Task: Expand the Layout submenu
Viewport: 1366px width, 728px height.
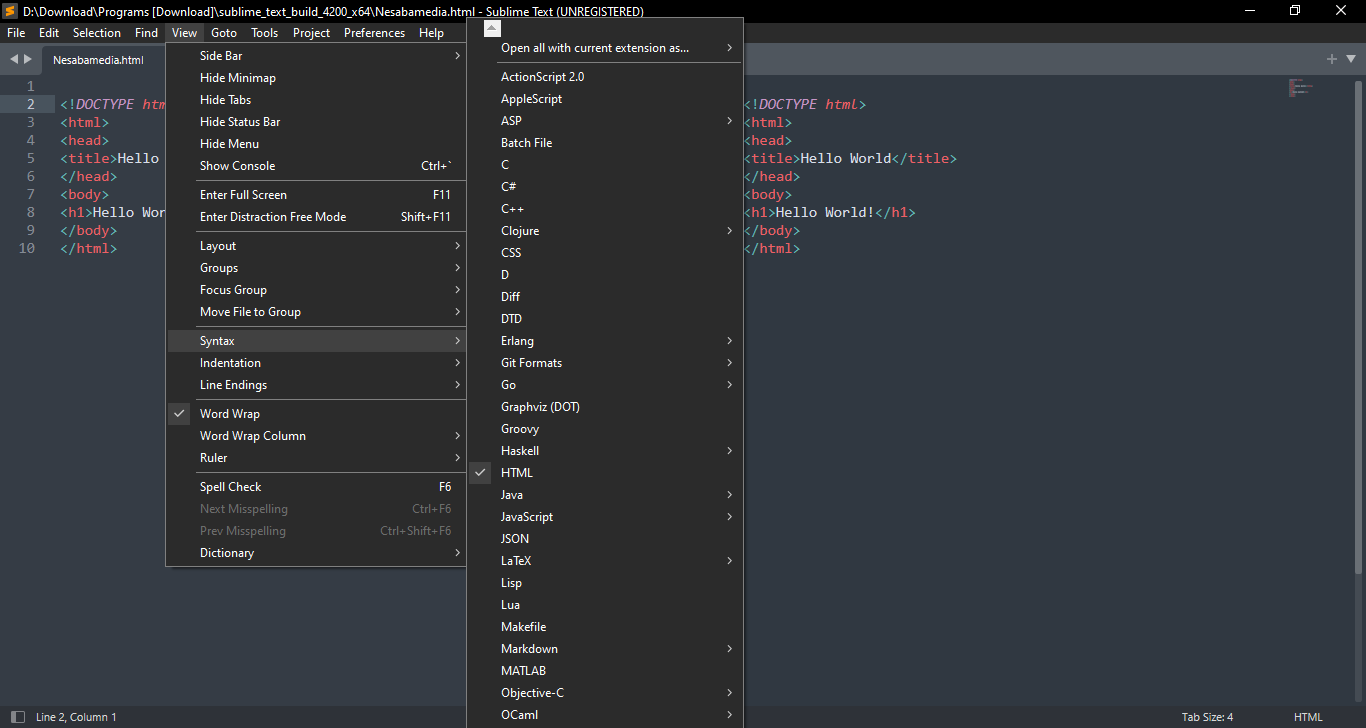Action: tap(218, 246)
